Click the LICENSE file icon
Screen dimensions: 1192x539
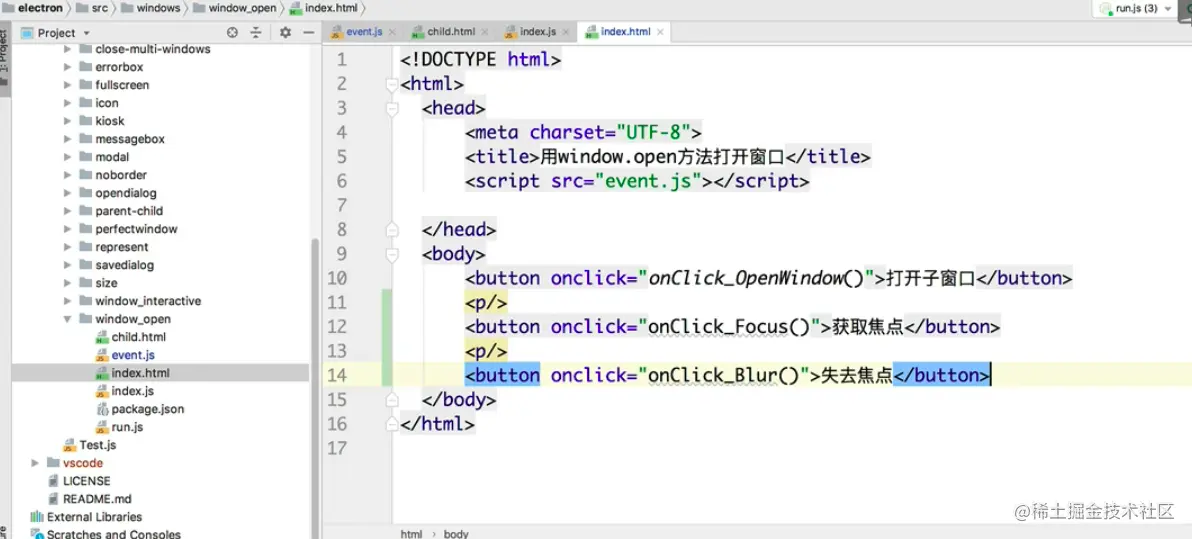[x=53, y=480]
